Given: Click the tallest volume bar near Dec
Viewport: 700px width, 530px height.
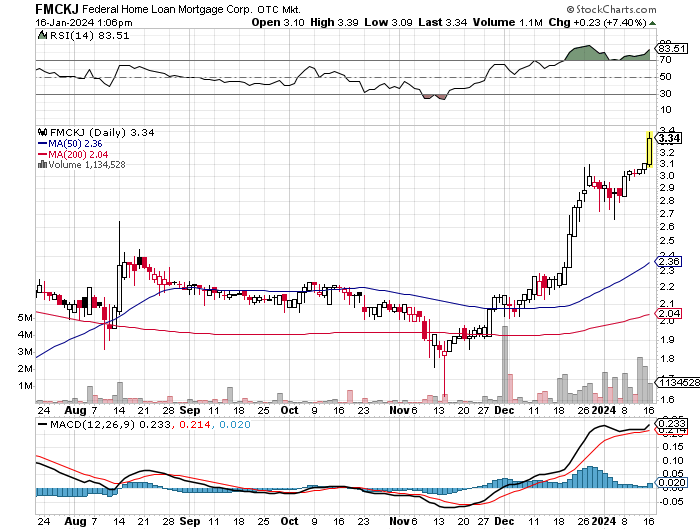Looking at the screenshot, I should [505, 364].
